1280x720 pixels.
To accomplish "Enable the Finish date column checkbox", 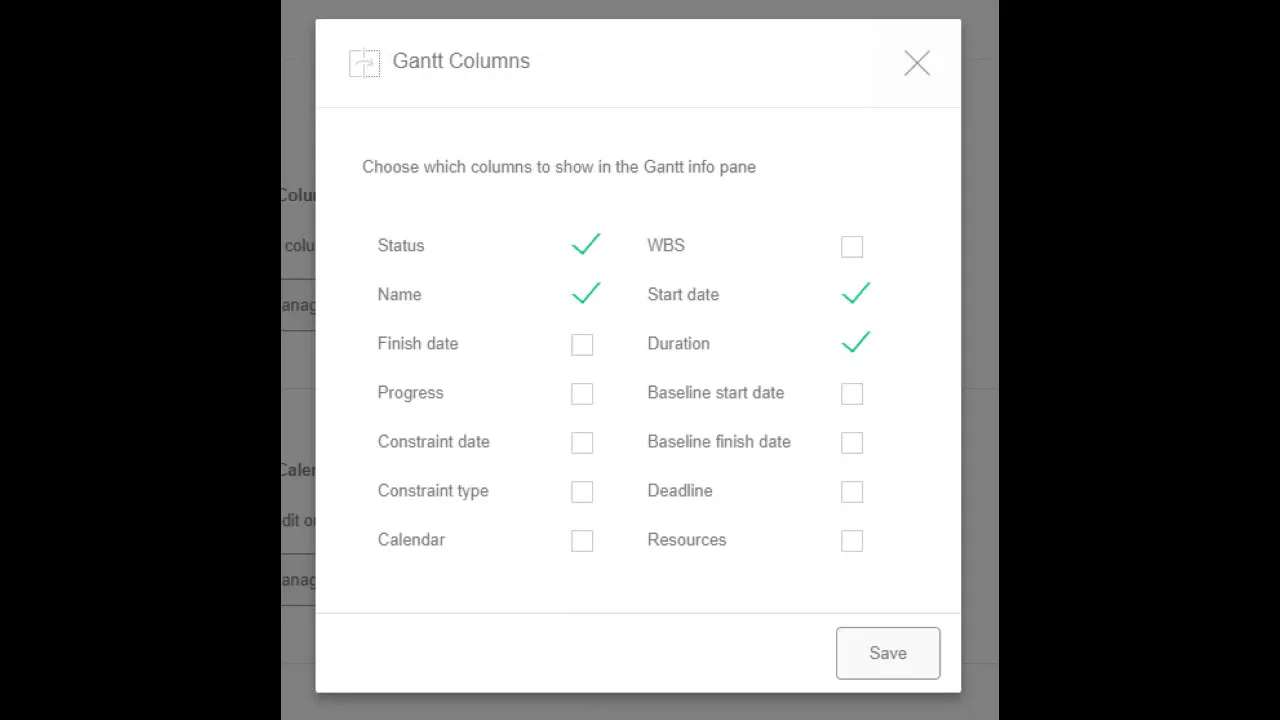I will tap(582, 344).
